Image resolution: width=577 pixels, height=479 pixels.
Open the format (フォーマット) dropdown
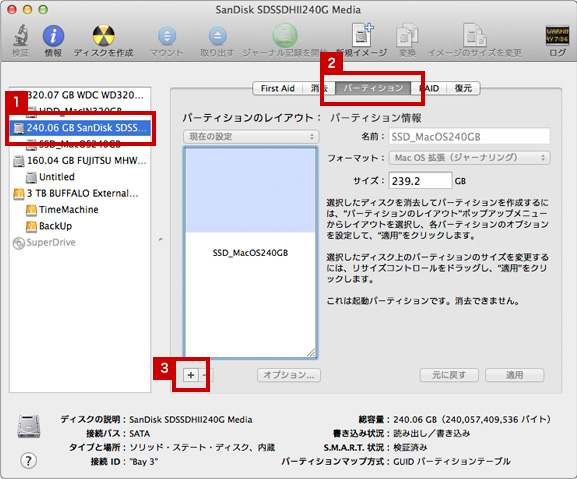coord(470,158)
